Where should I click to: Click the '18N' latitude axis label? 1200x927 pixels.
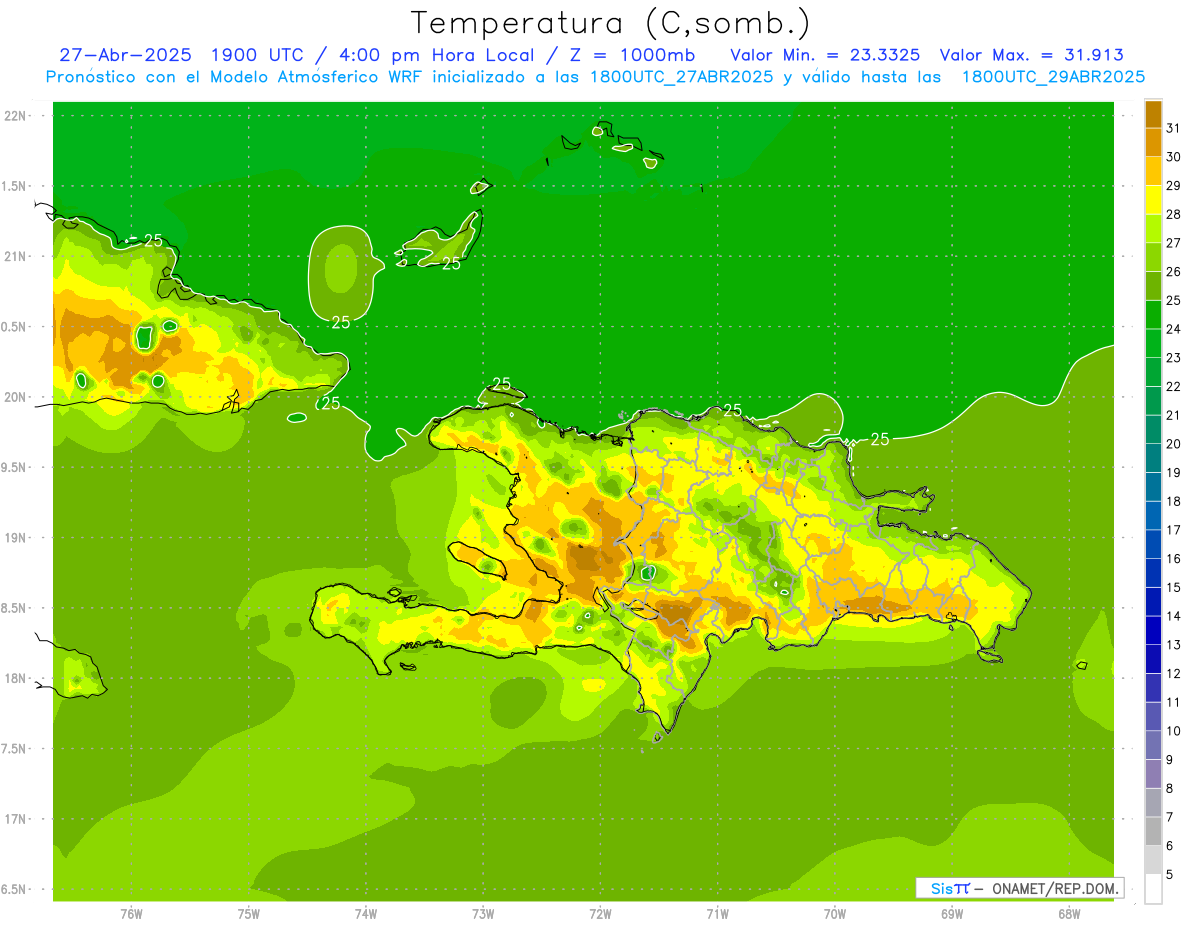[x=17, y=679]
